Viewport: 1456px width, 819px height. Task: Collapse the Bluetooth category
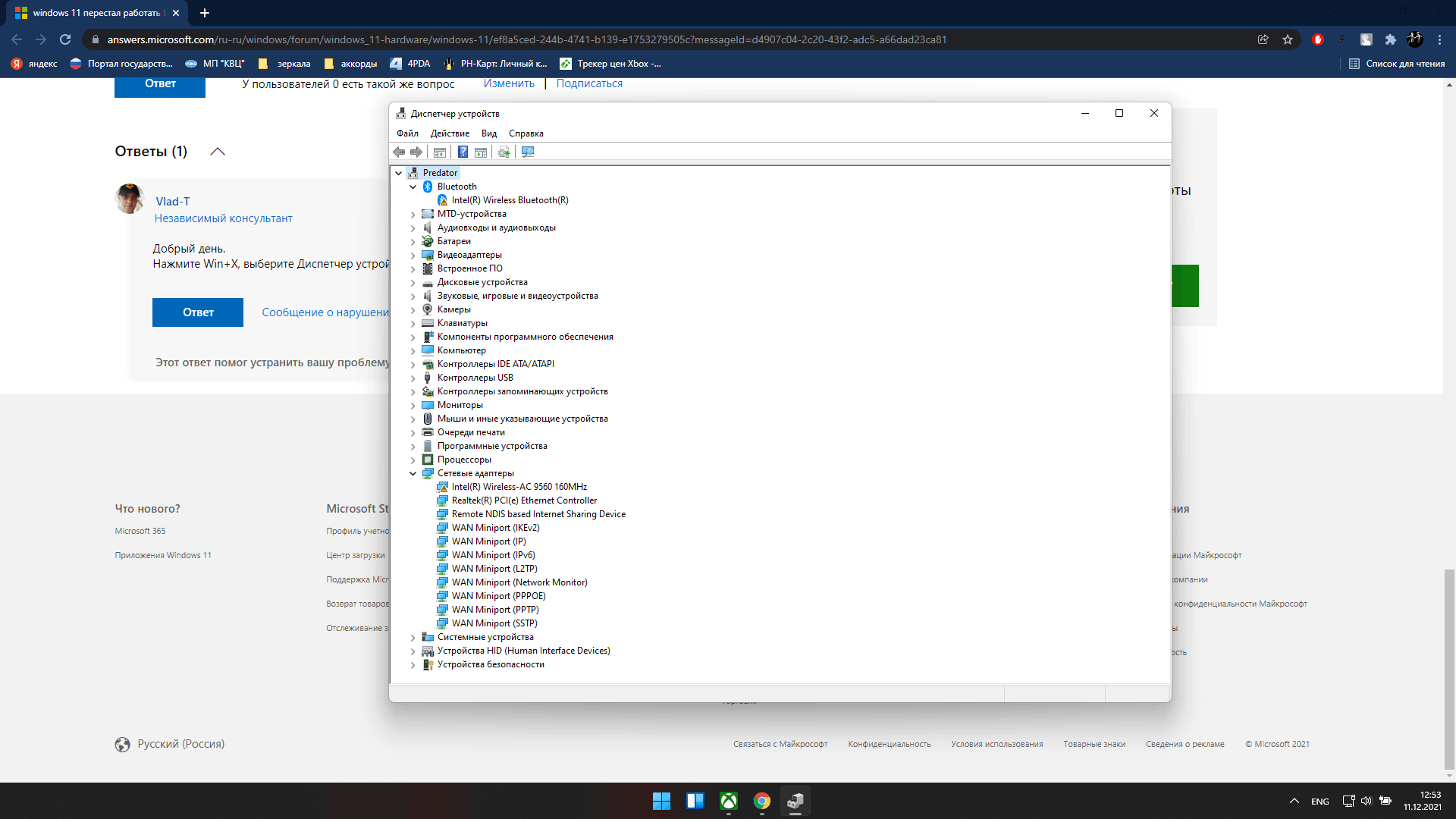point(413,187)
